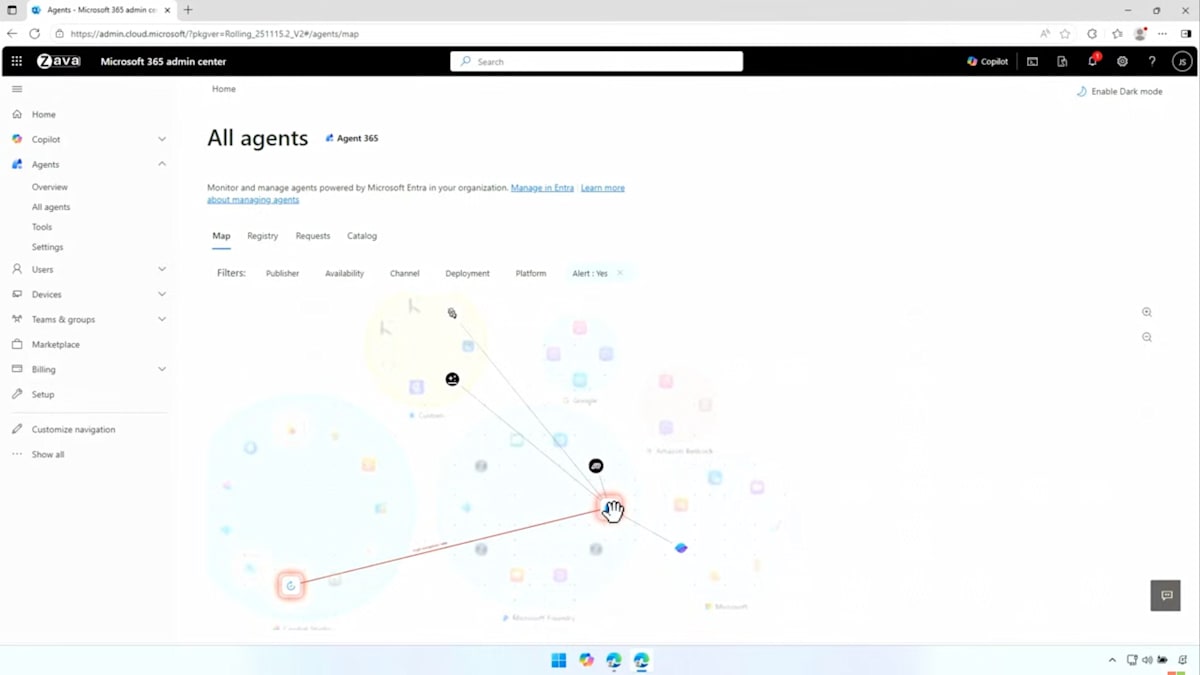
Task: Open the notifications bell in header
Action: coord(1092,61)
